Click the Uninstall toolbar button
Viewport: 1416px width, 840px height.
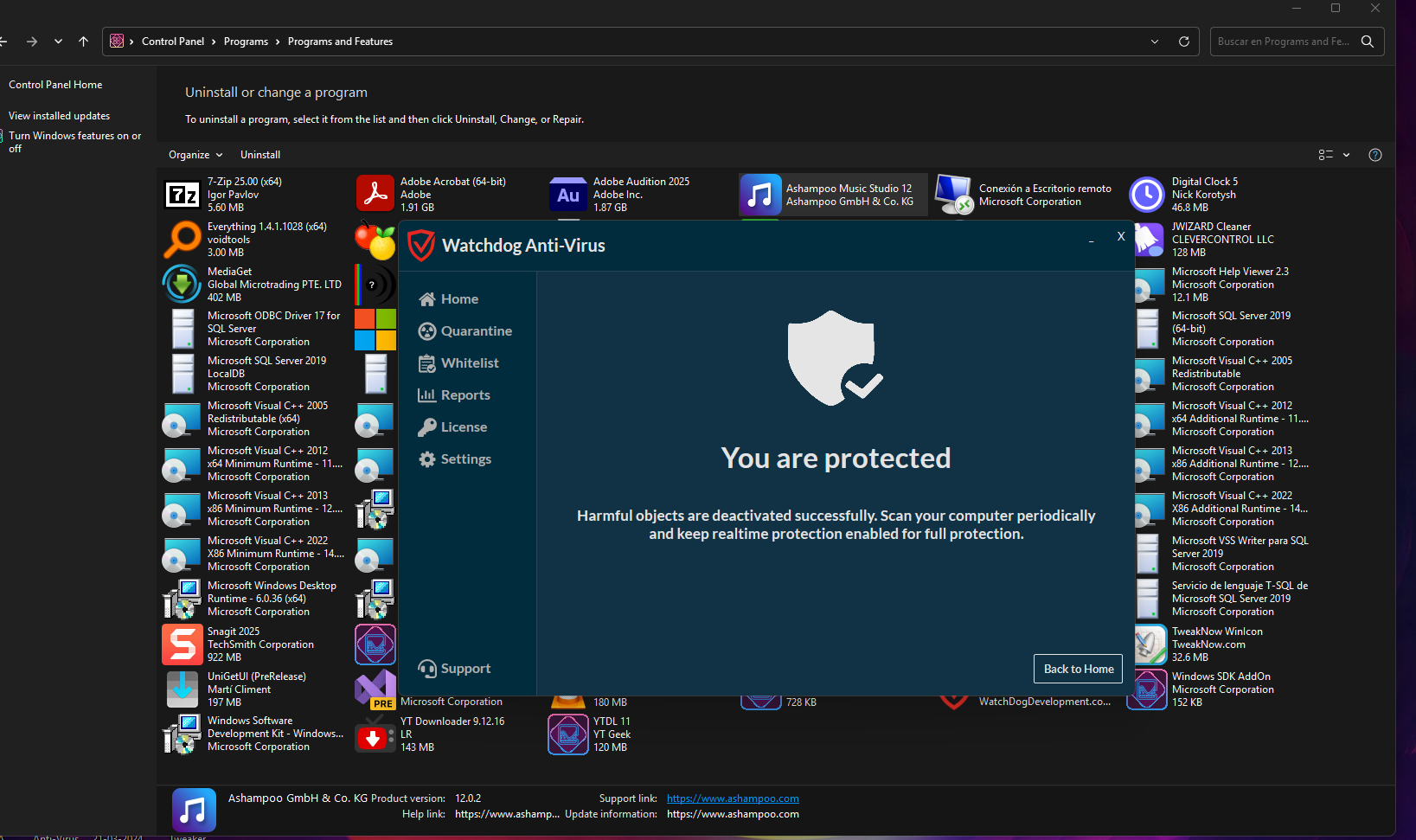[x=260, y=155]
